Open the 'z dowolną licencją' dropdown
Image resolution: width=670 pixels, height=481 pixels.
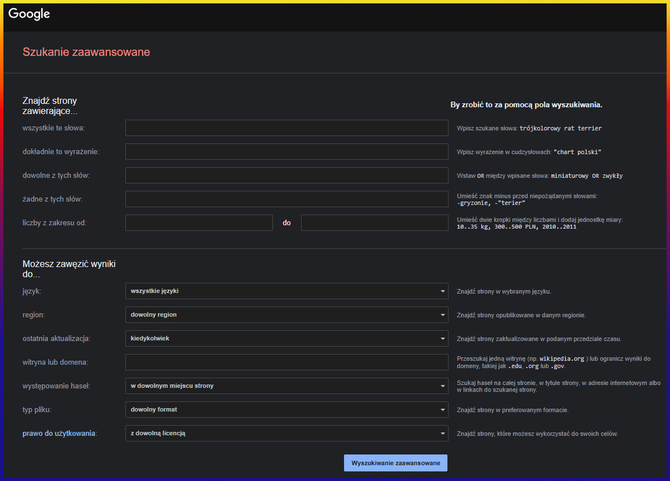[x=287, y=434]
